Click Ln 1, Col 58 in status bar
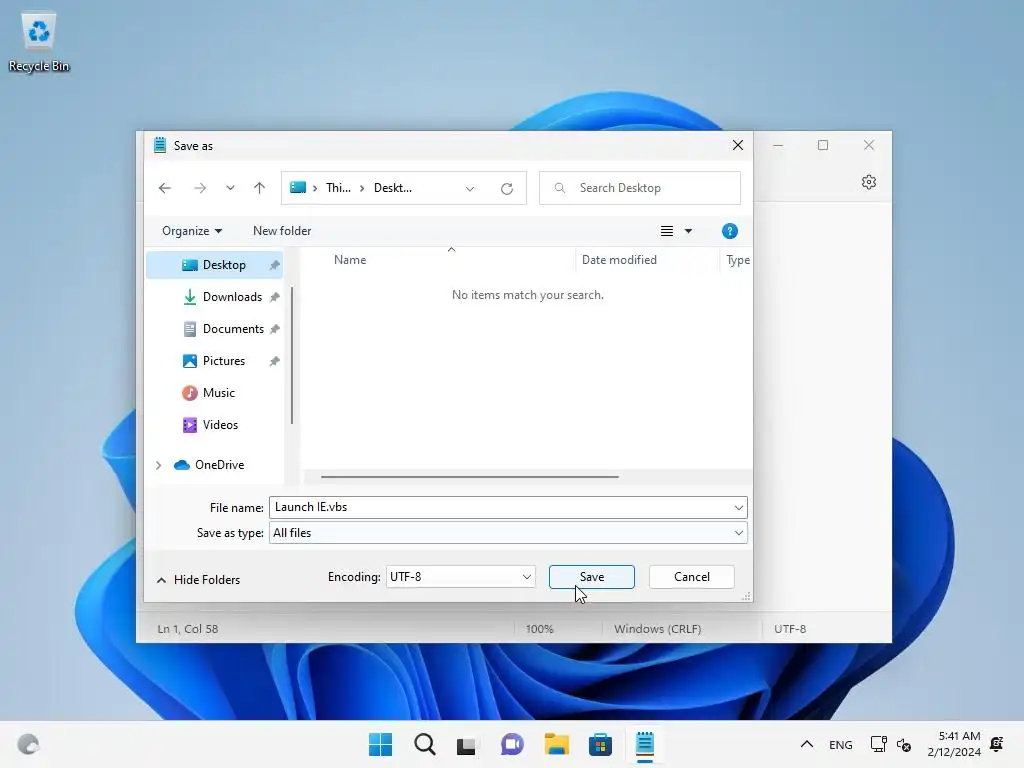Image resolution: width=1024 pixels, height=768 pixels. pos(187,629)
